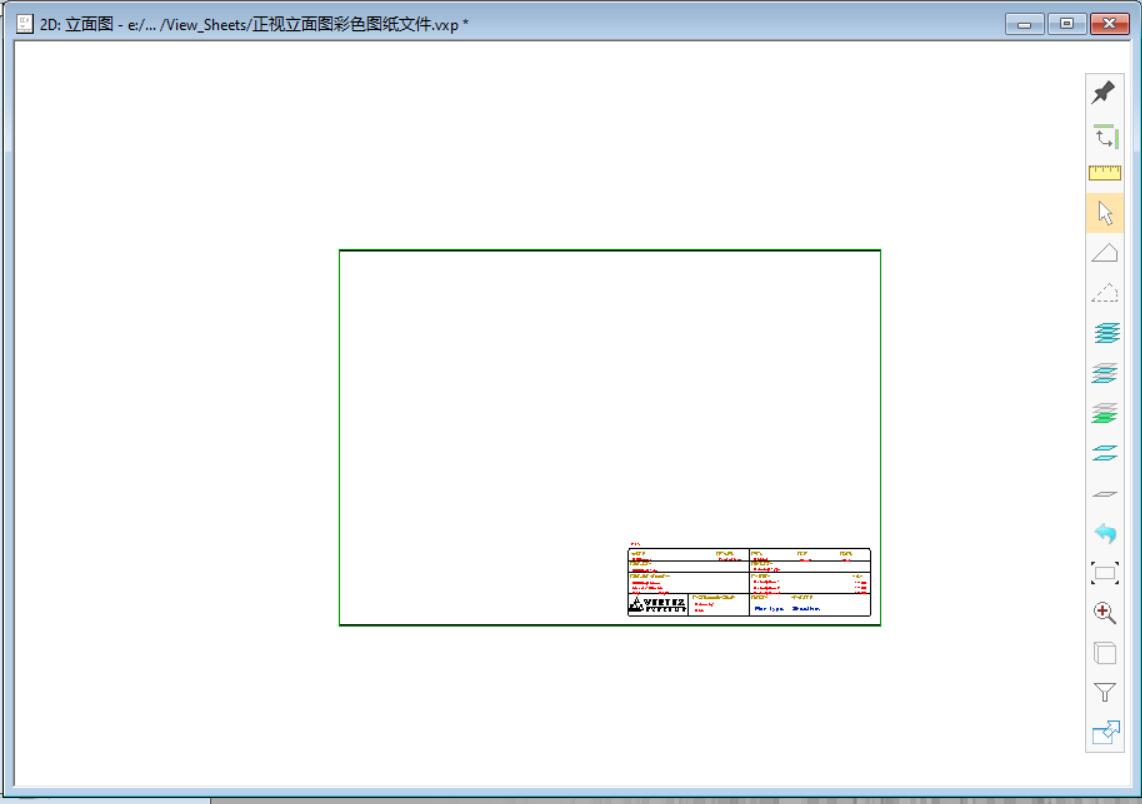
Task: Click the blue and gray stacked layers icon
Action: coord(1104,373)
